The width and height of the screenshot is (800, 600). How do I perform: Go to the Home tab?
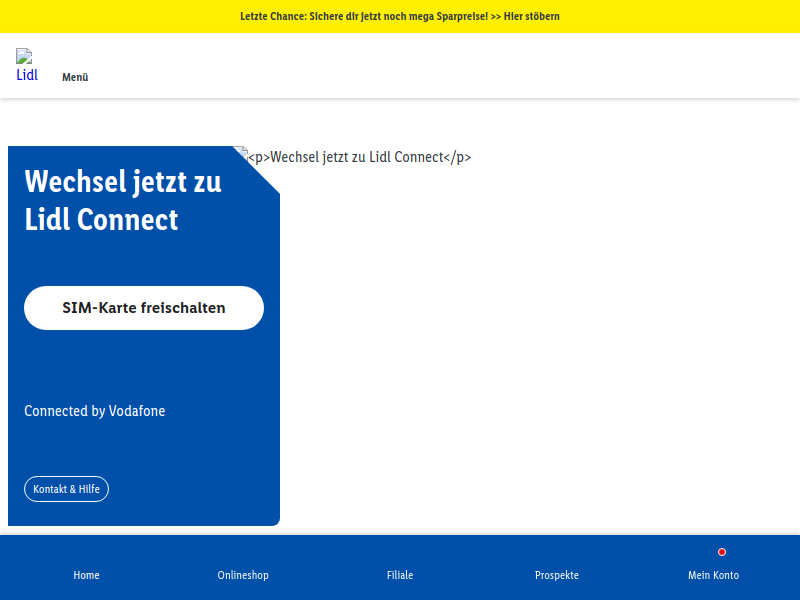[x=86, y=575]
